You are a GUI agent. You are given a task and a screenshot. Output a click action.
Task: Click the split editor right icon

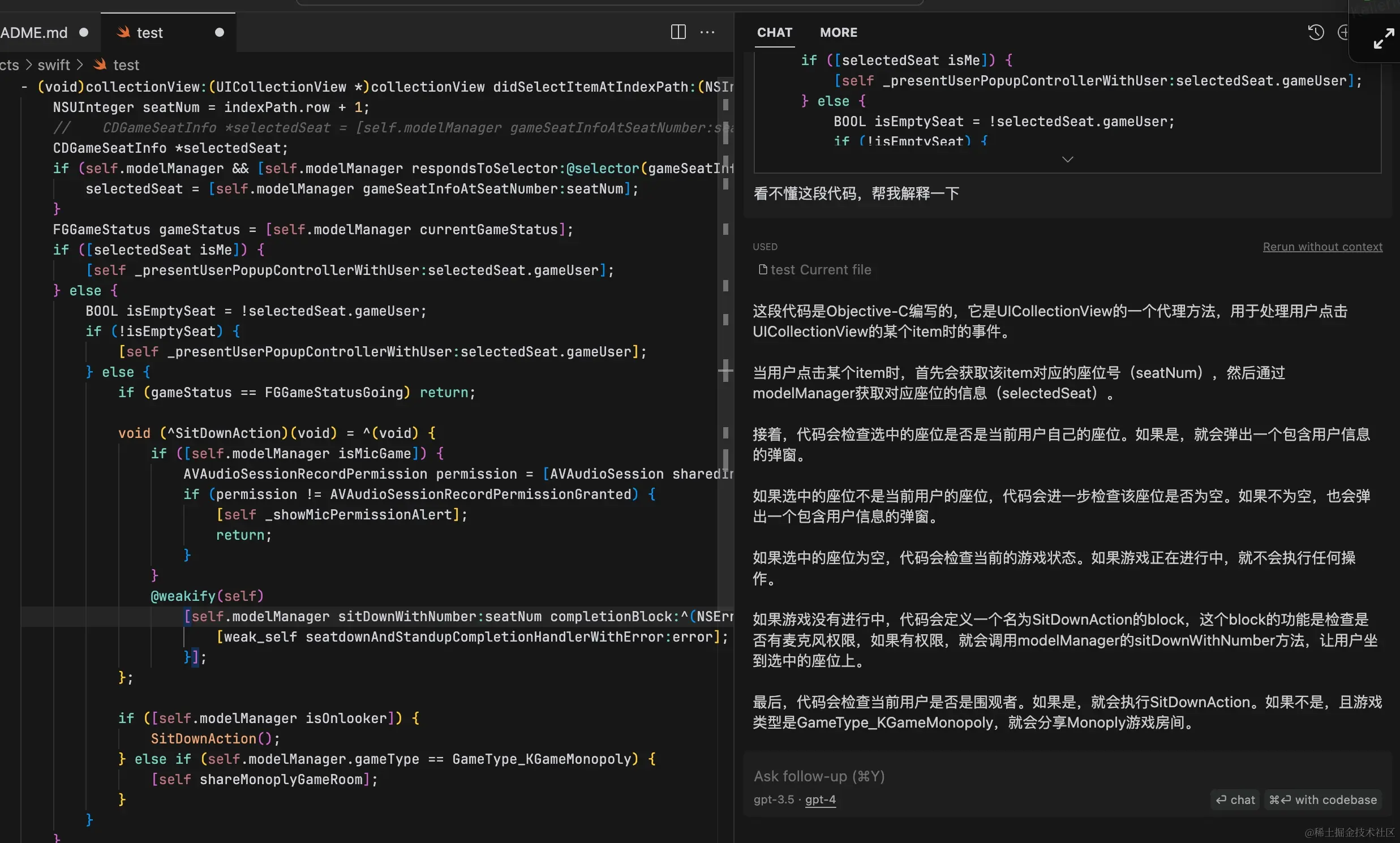coord(678,32)
